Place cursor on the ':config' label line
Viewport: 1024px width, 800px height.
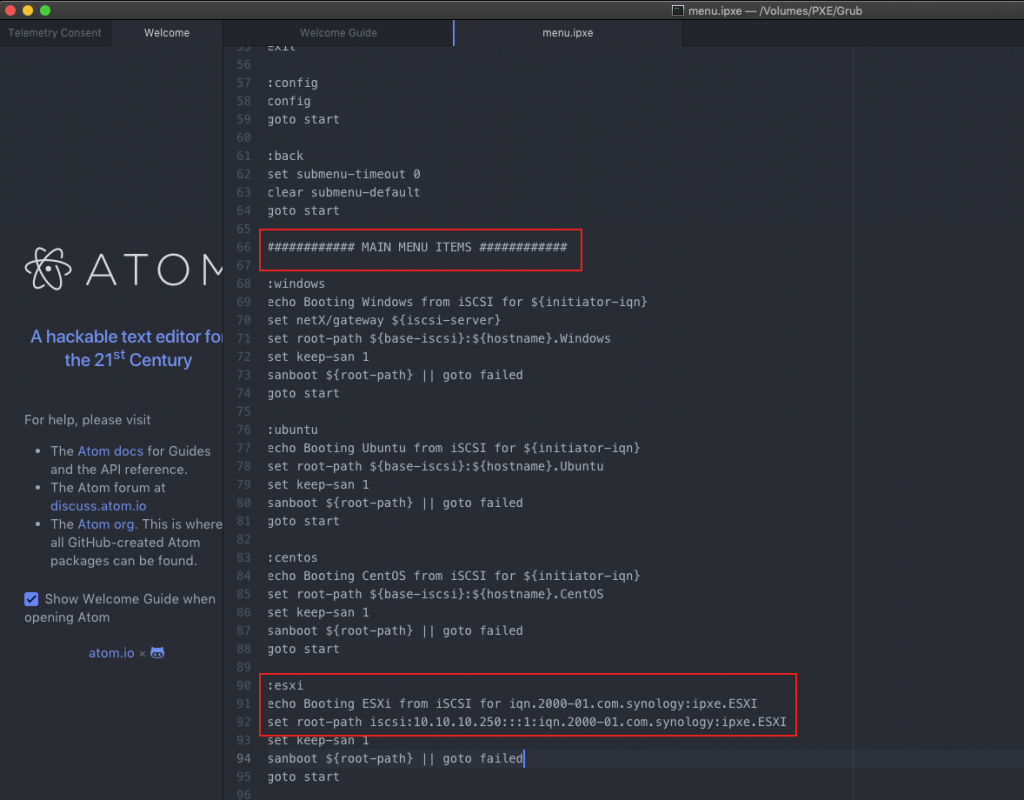(x=293, y=83)
